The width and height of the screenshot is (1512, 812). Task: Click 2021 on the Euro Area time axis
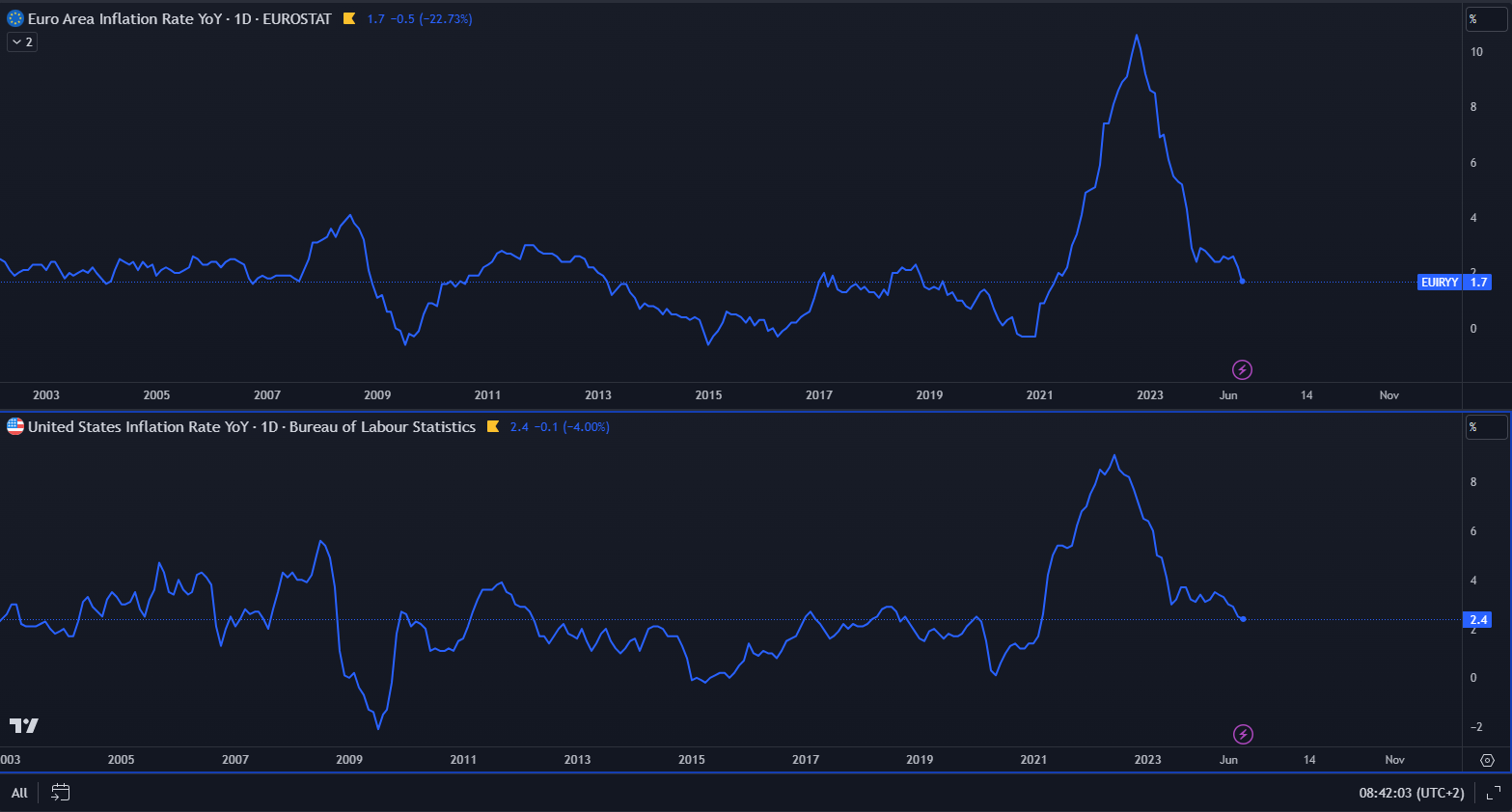pyautogui.click(x=1039, y=395)
